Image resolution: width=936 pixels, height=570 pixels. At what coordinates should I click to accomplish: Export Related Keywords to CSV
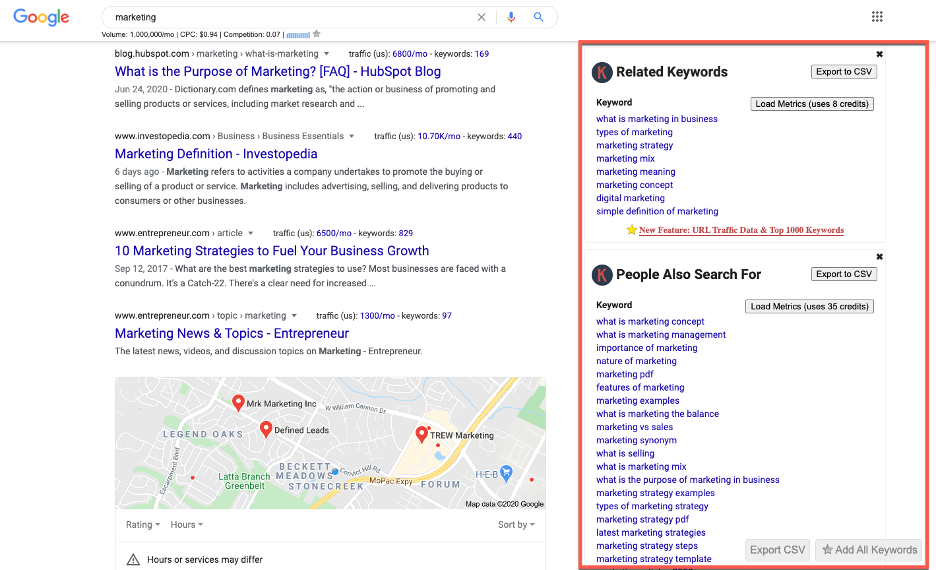(x=842, y=72)
